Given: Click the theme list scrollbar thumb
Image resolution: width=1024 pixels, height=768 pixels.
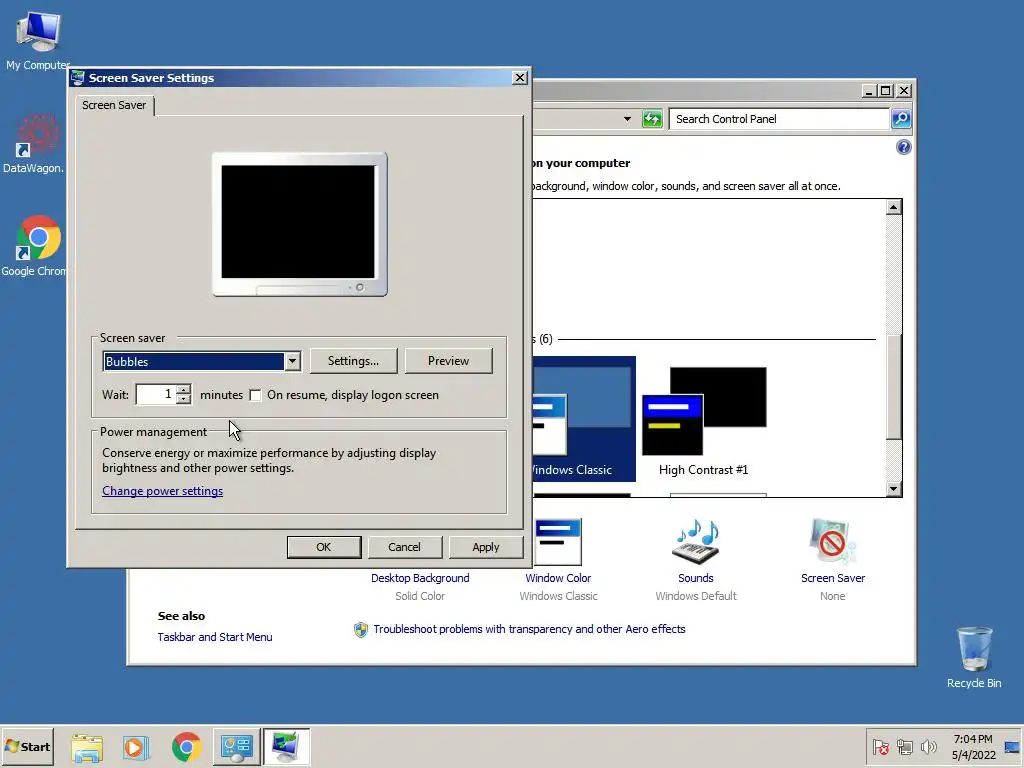Looking at the screenshot, I should coord(894,385).
